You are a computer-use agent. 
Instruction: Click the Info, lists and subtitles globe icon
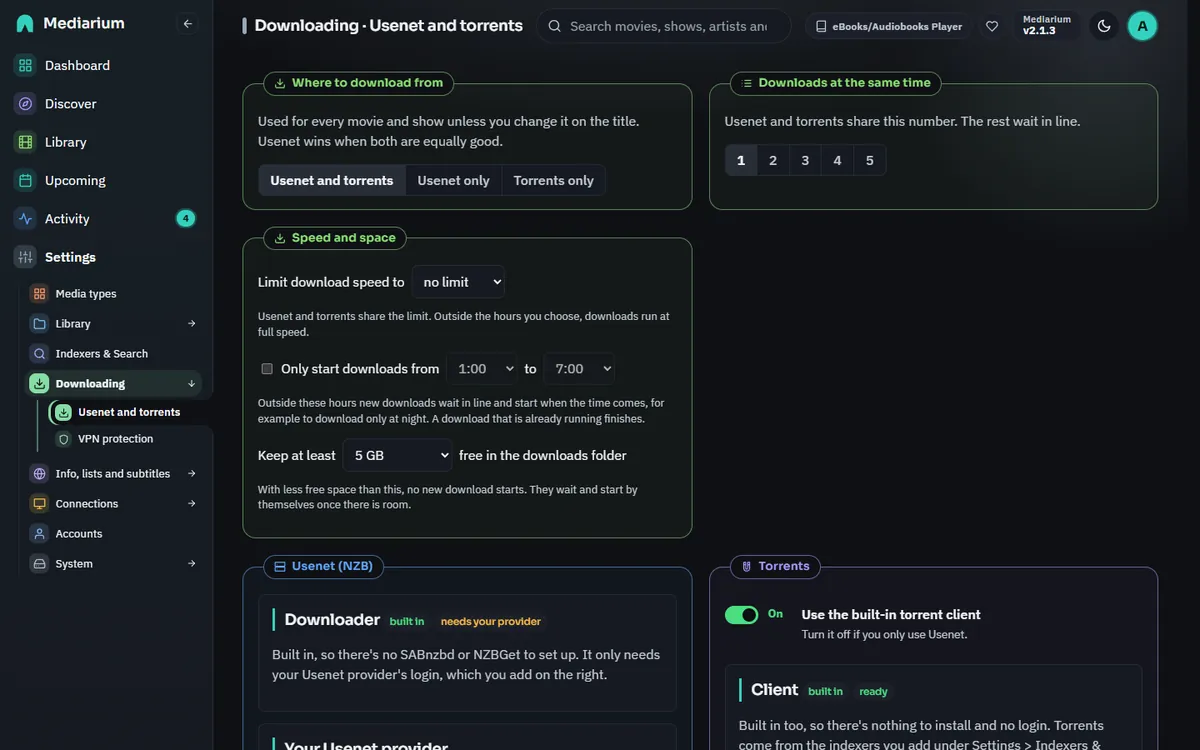coord(39,474)
